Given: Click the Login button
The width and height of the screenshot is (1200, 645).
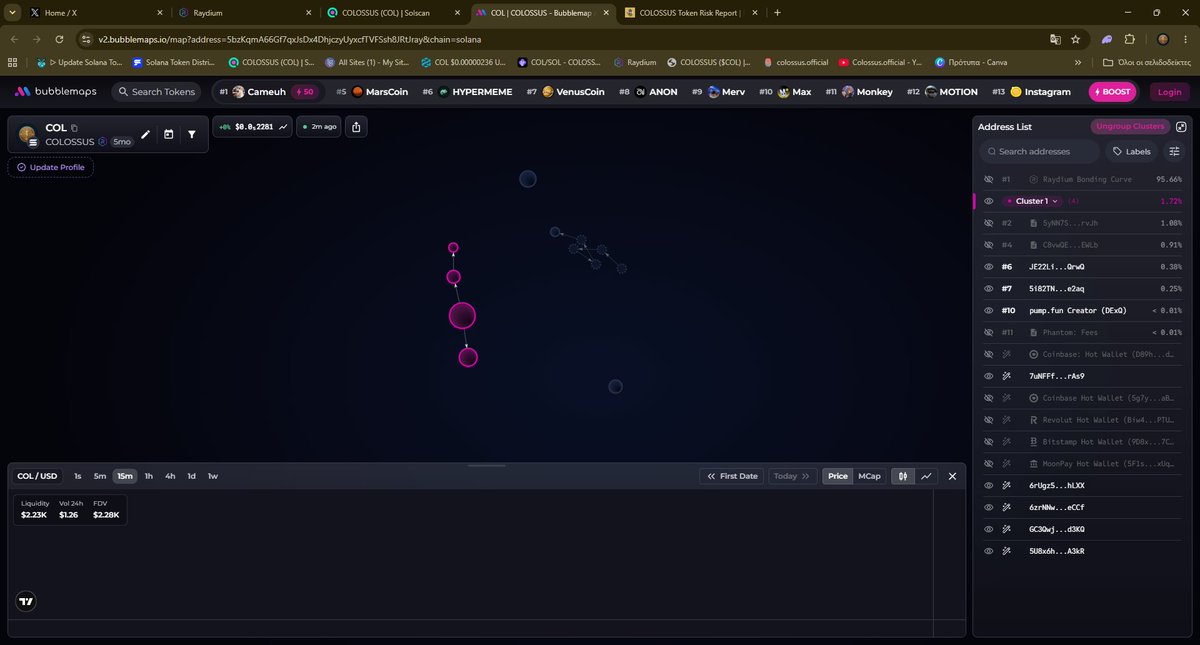Looking at the screenshot, I should pyautogui.click(x=1168, y=92).
